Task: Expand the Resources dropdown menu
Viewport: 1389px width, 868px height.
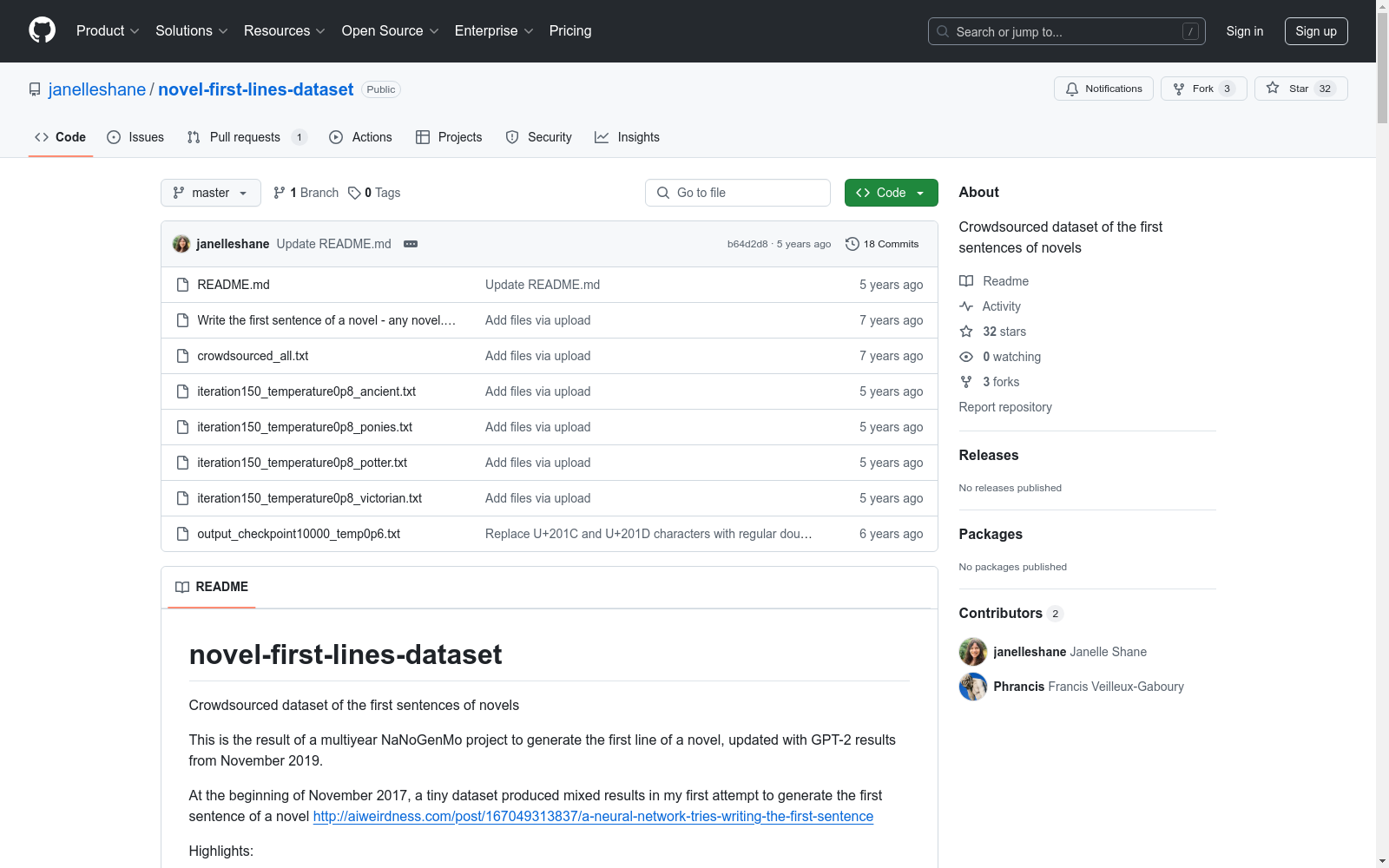Action: pyautogui.click(x=285, y=30)
